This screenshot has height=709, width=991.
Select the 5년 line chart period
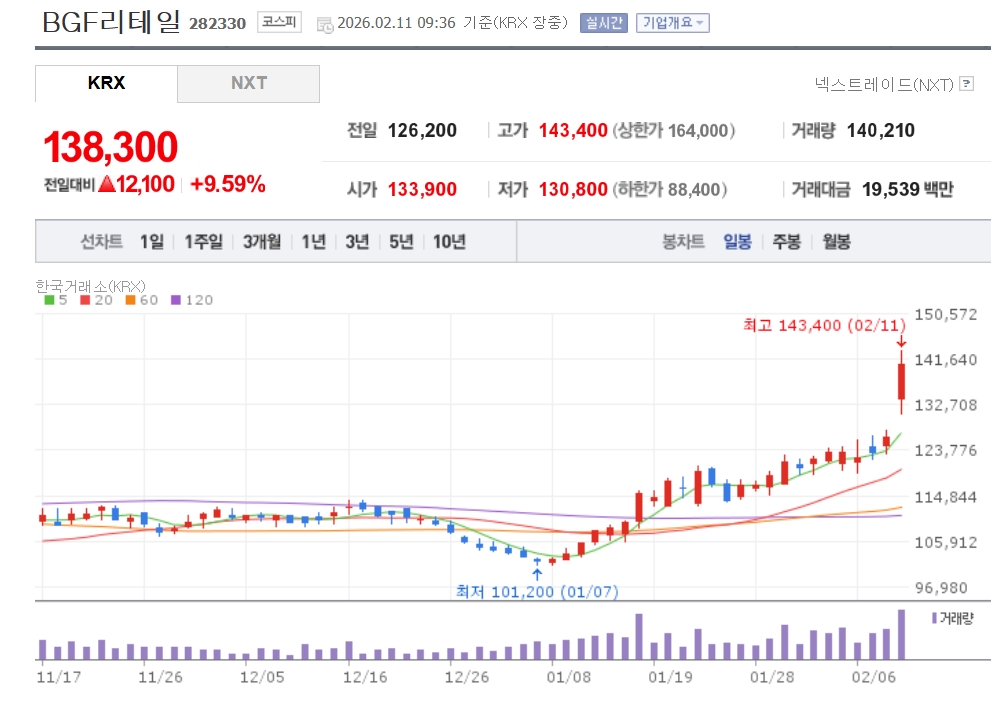tap(401, 241)
